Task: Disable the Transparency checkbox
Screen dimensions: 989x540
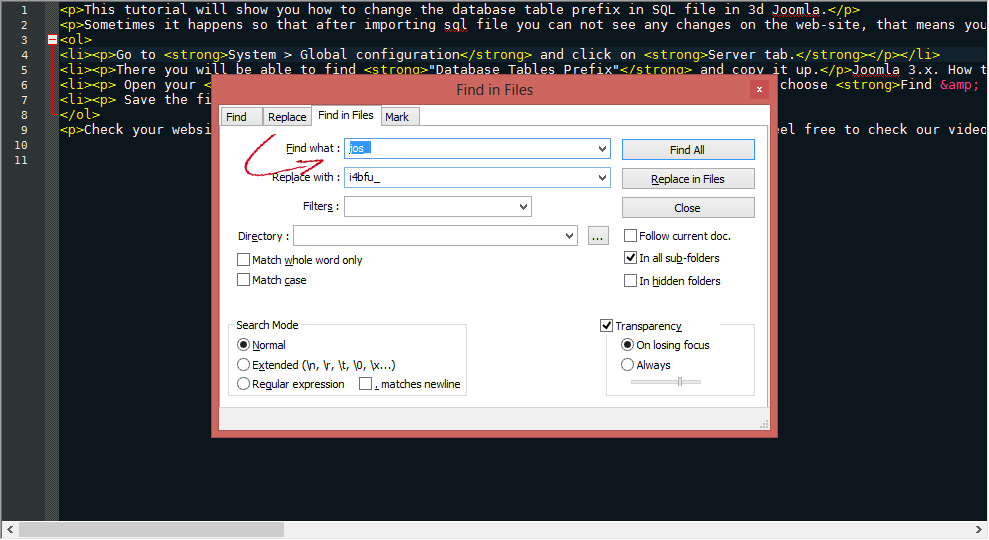Action: (607, 326)
